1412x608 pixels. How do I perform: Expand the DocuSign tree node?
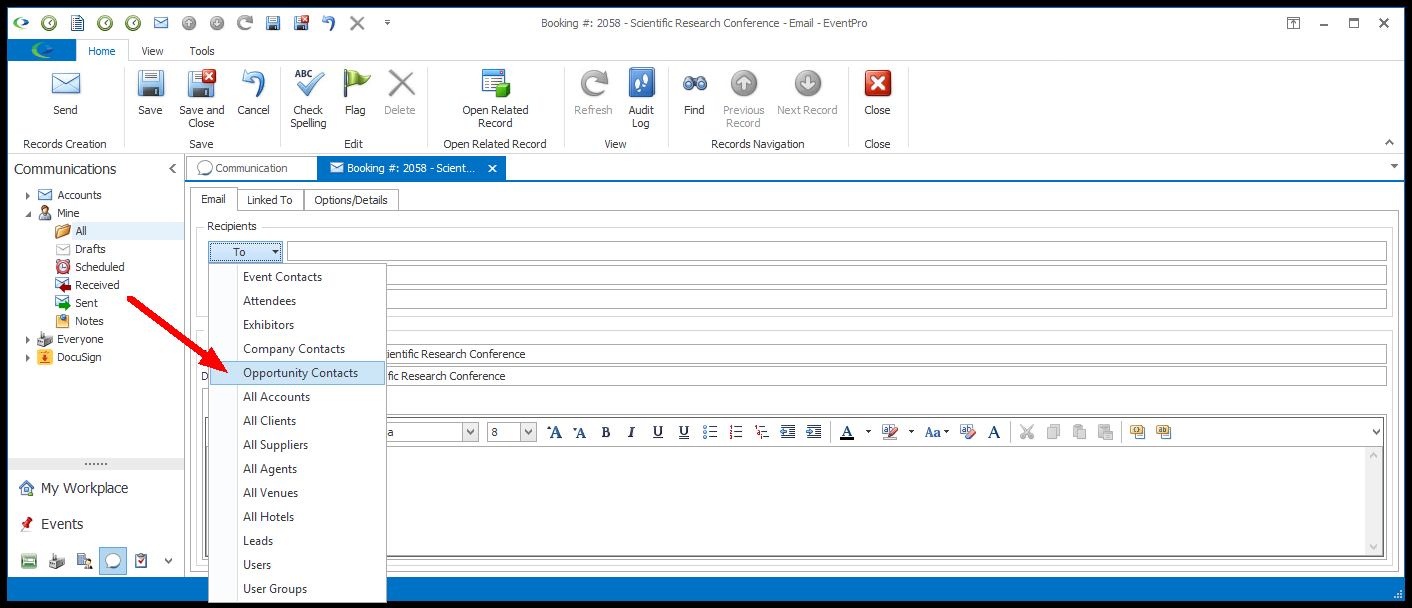28,357
